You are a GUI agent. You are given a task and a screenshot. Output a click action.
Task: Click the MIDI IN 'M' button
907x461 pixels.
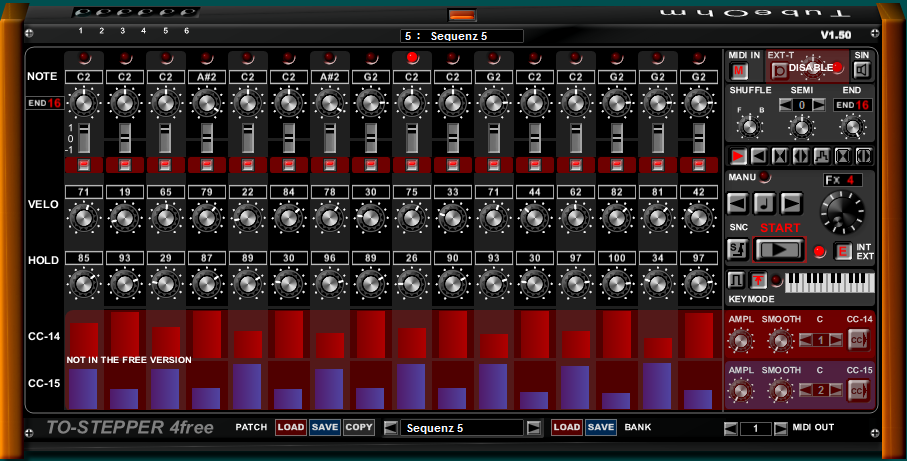[x=738, y=71]
